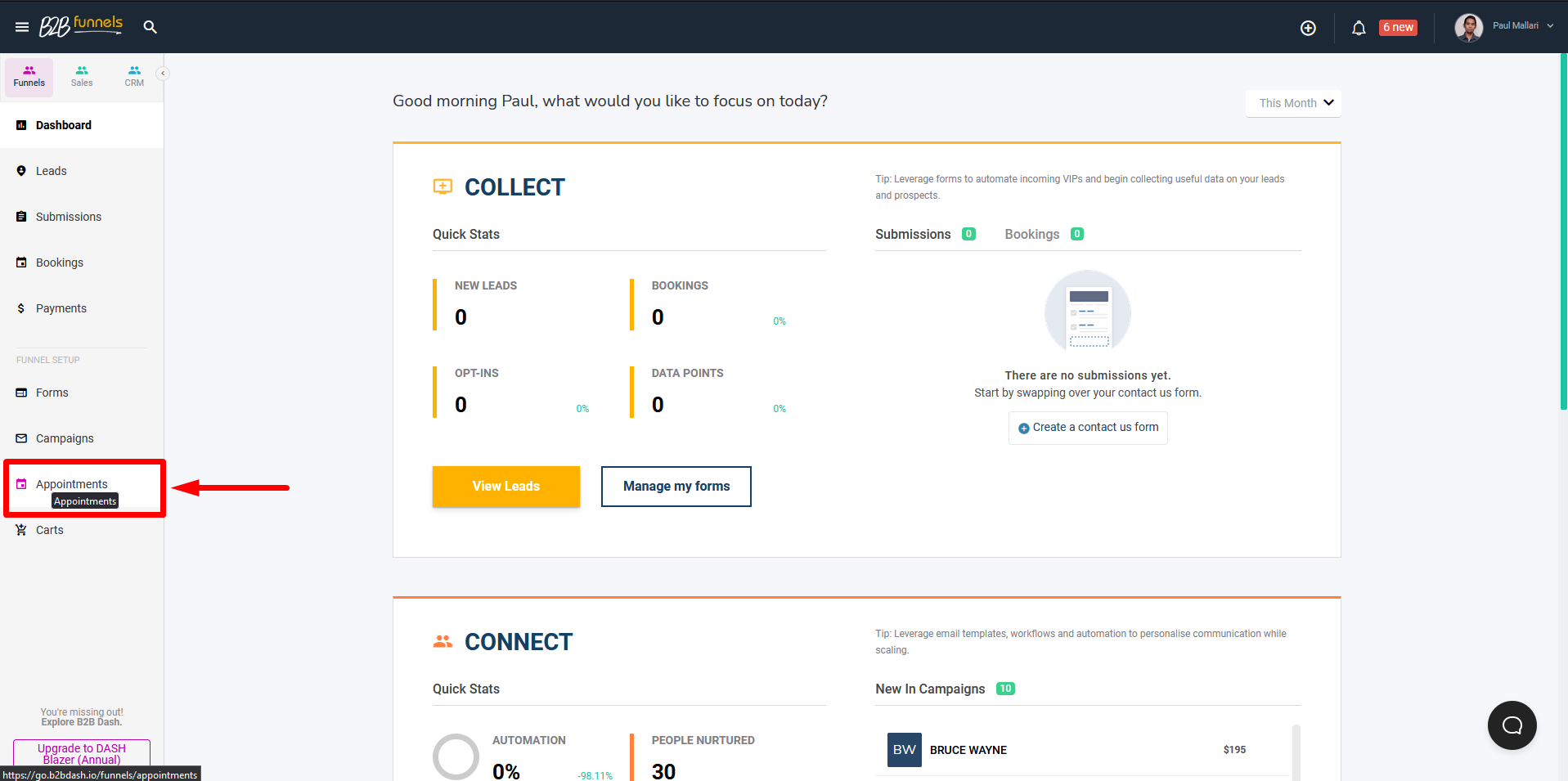This screenshot has width=1568, height=781.
Task: Click the B2B Funnels logo
Action: tap(81, 26)
